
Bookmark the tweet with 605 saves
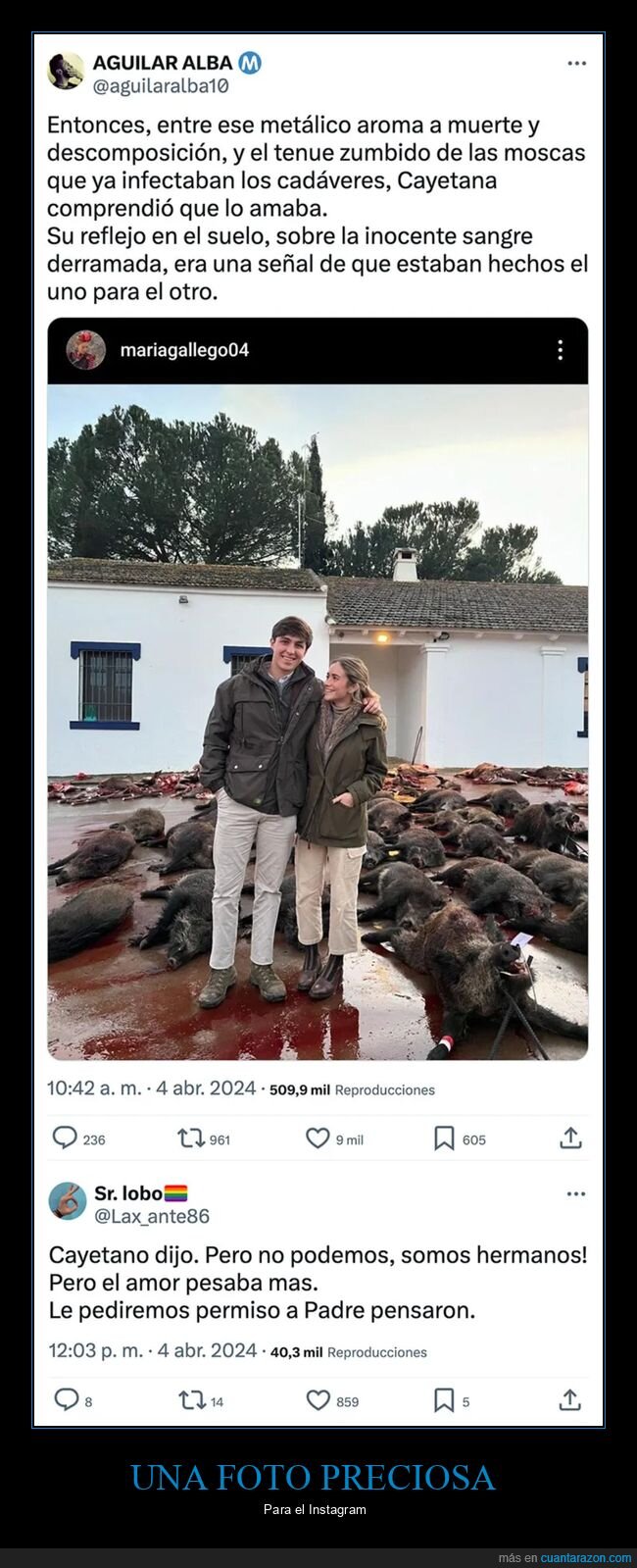pyautogui.click(x=444, y=1138)
